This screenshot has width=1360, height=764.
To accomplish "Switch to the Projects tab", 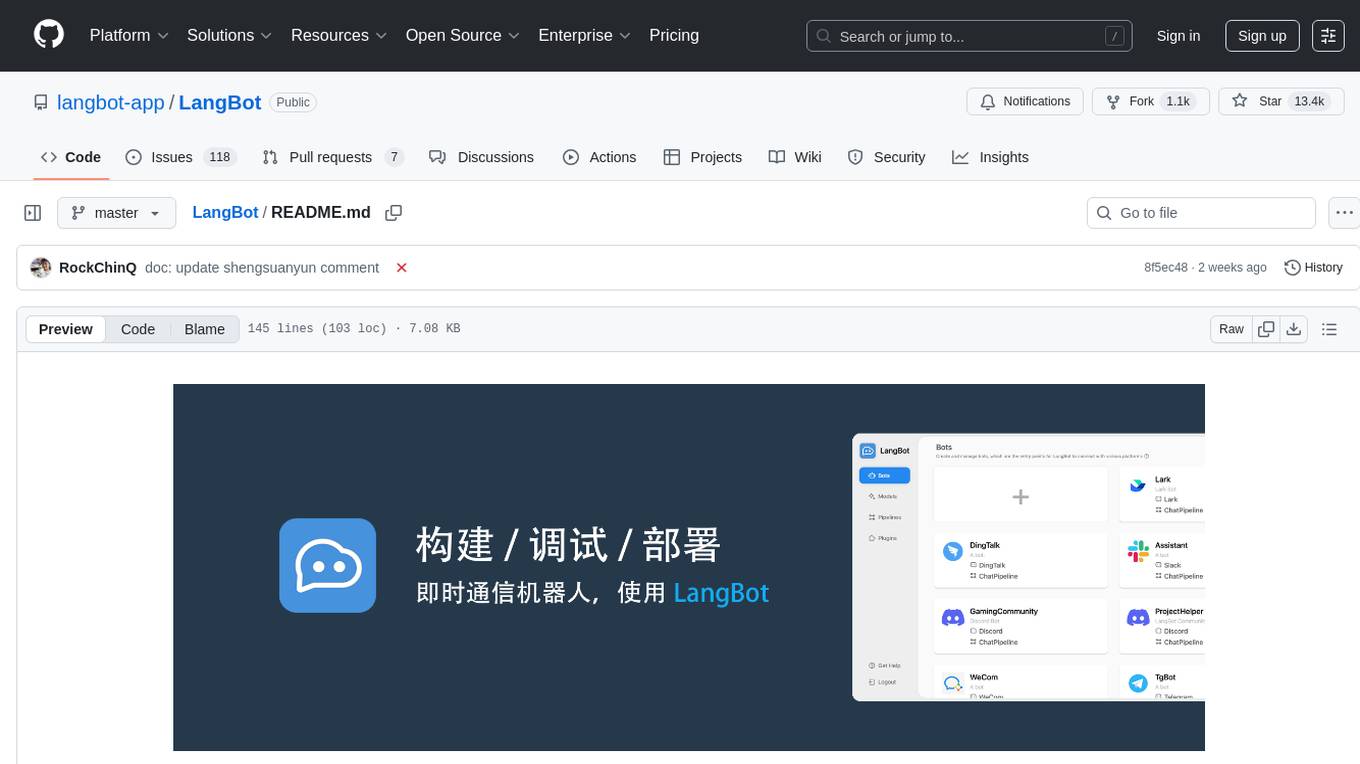I will click(702, 157).
